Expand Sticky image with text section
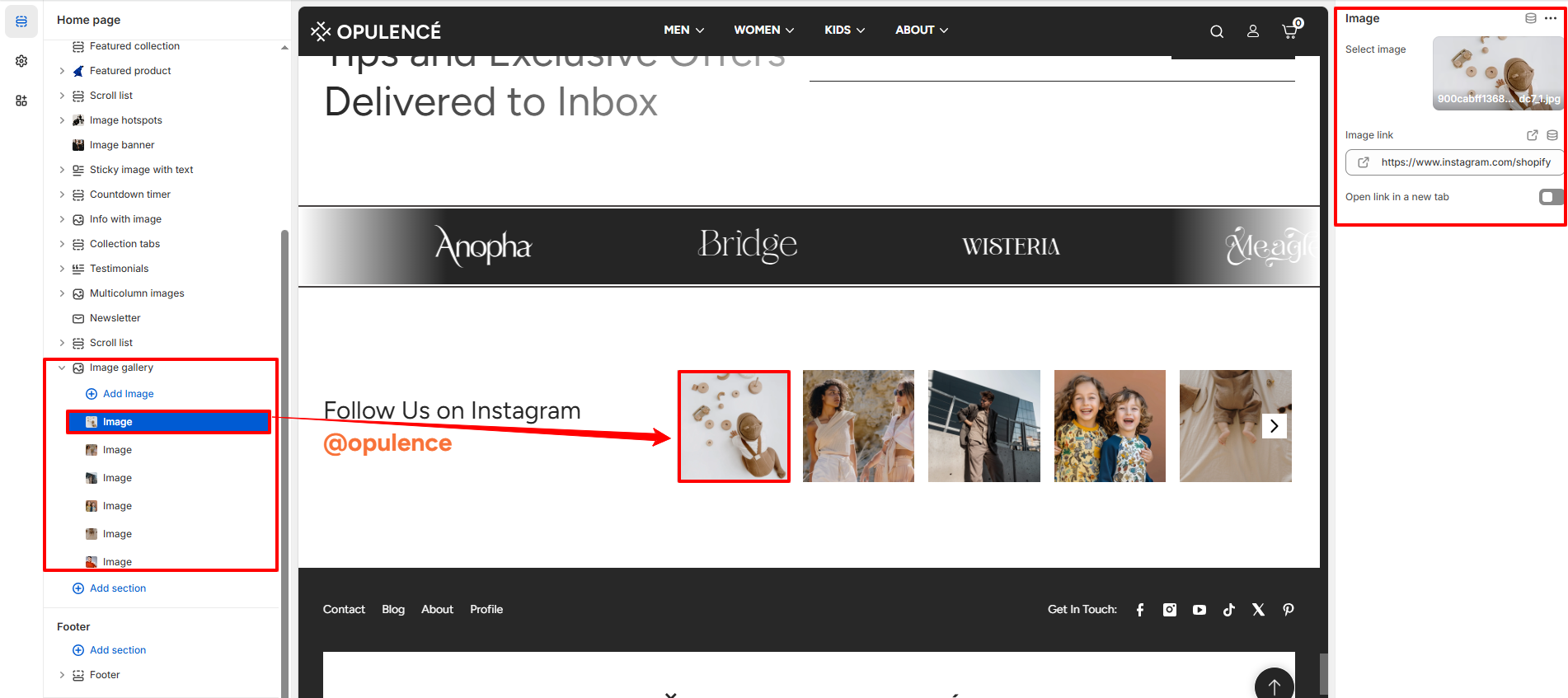The image size is (1568, 698). [62, 170]
